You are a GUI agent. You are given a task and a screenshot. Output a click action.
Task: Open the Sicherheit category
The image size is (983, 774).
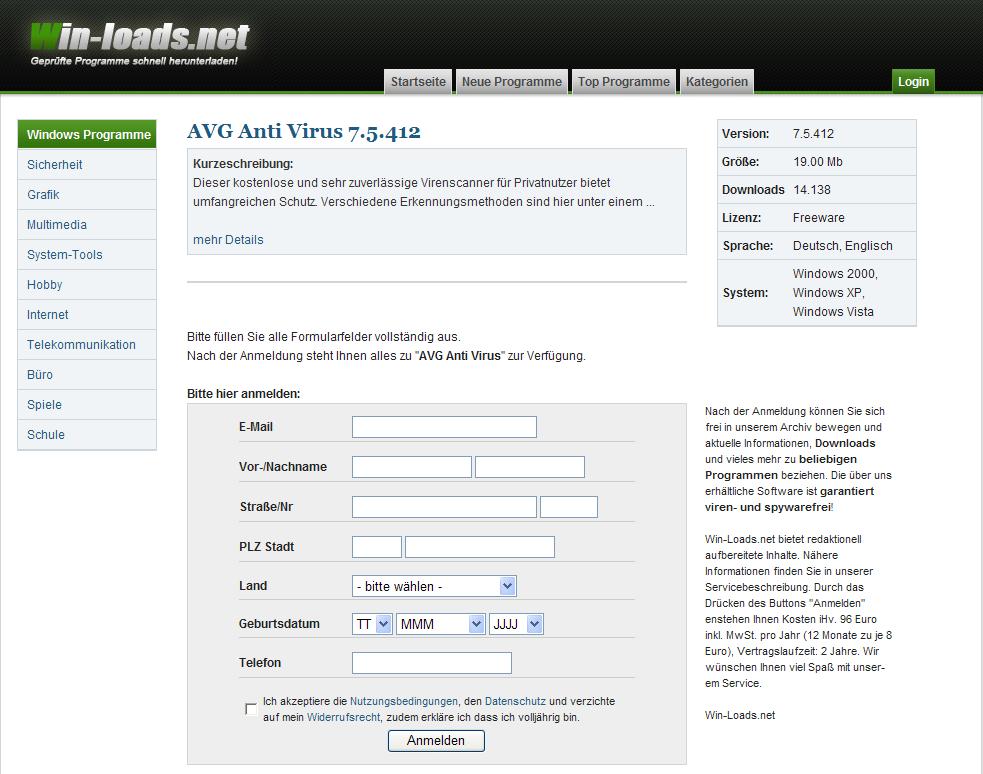(55, 164)
